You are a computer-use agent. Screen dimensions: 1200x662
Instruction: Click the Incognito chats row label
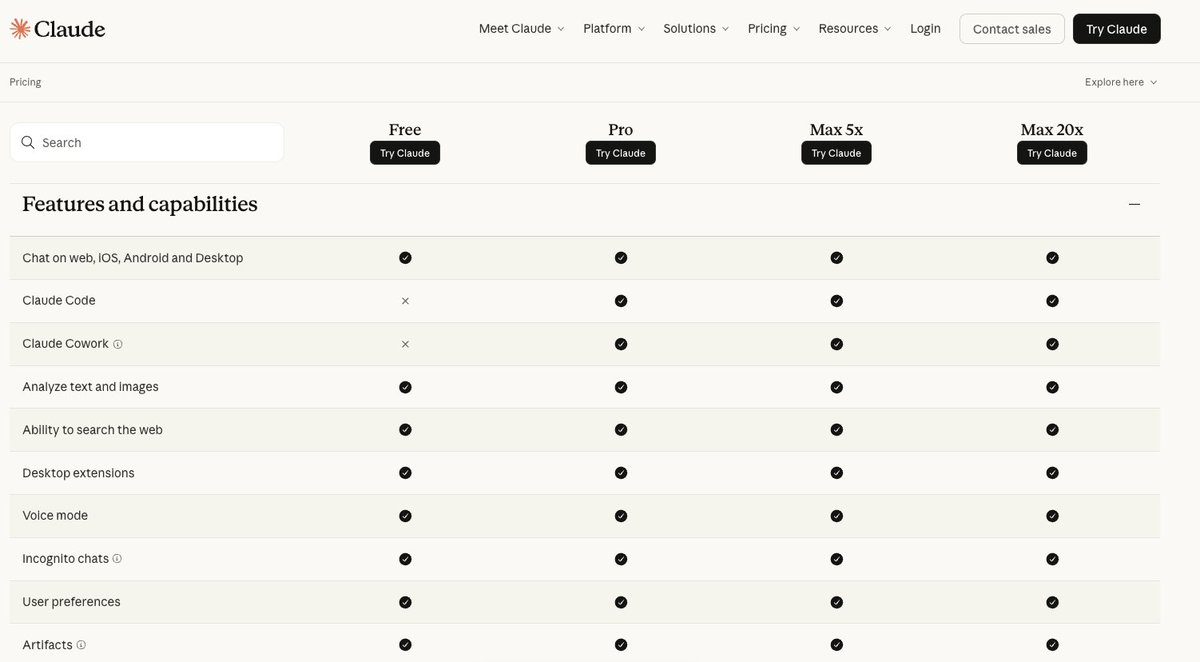click(x=65, y=559)
